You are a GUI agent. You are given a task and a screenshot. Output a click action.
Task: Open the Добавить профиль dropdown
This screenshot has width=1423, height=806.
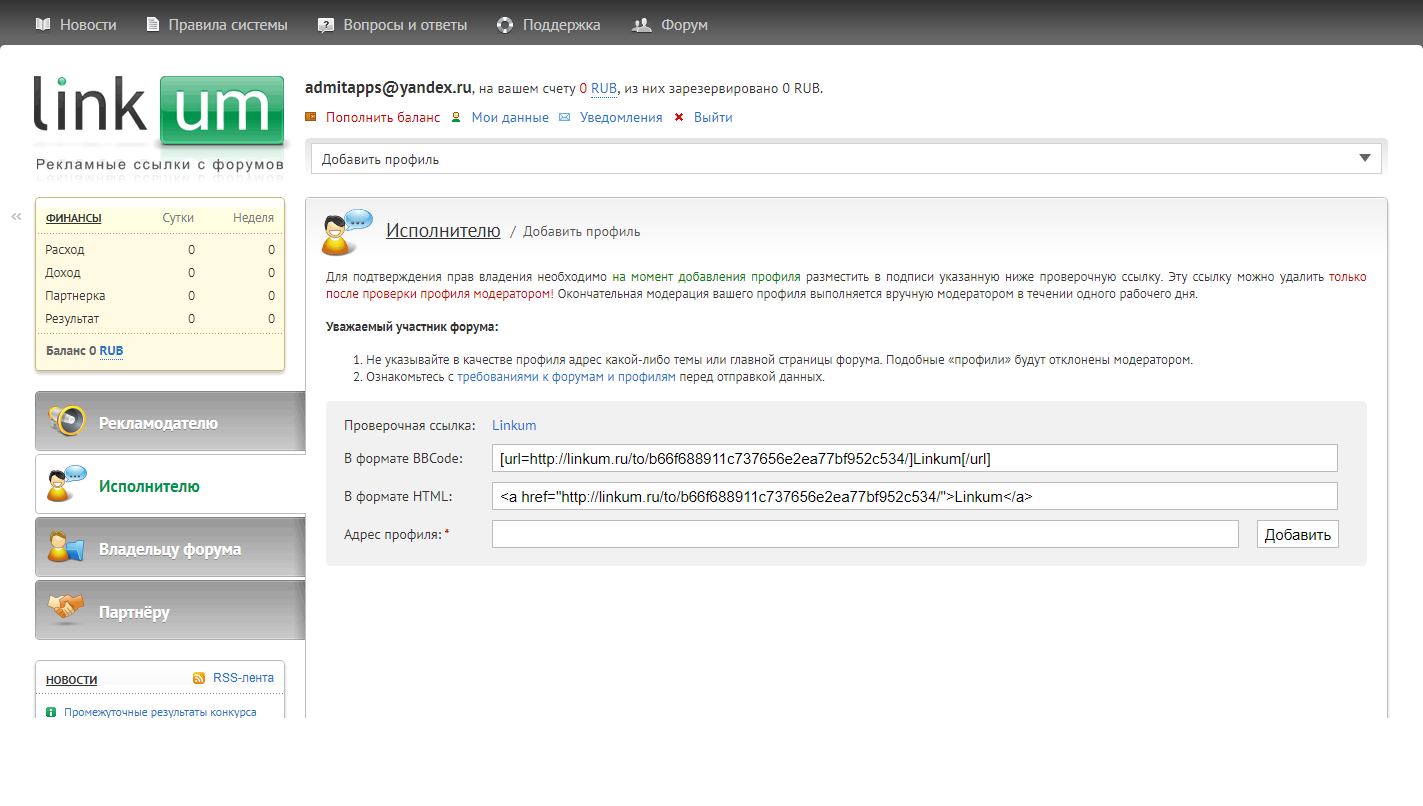coord(846,159)
